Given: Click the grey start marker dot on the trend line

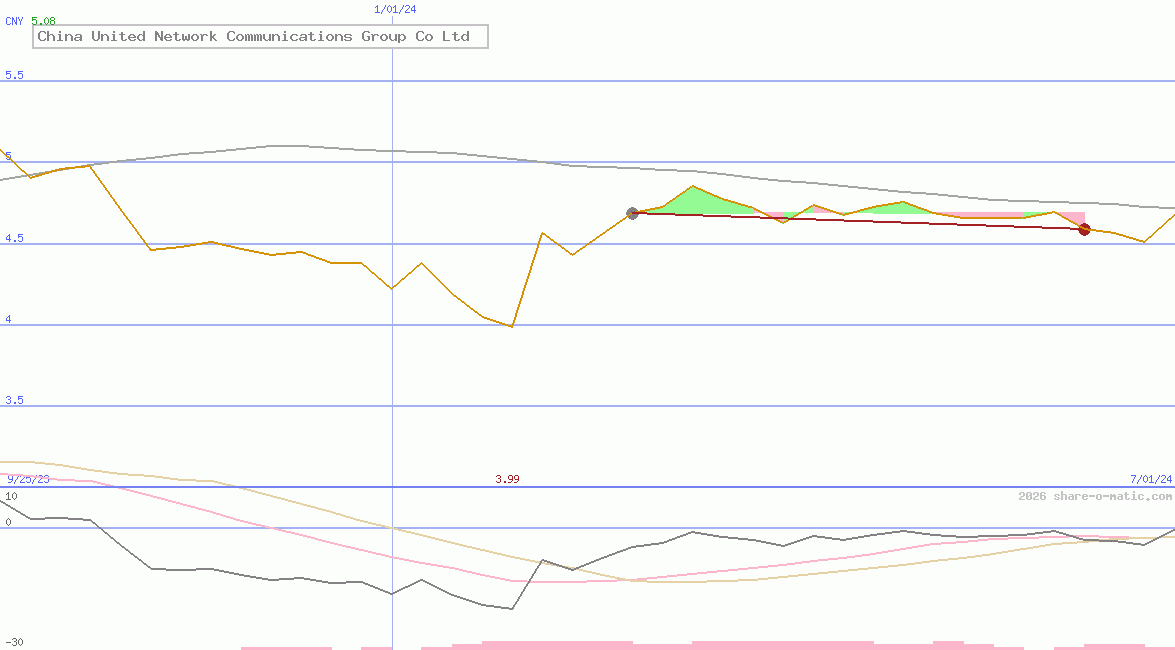Looking at the screenshot, I should coord(632,214).
